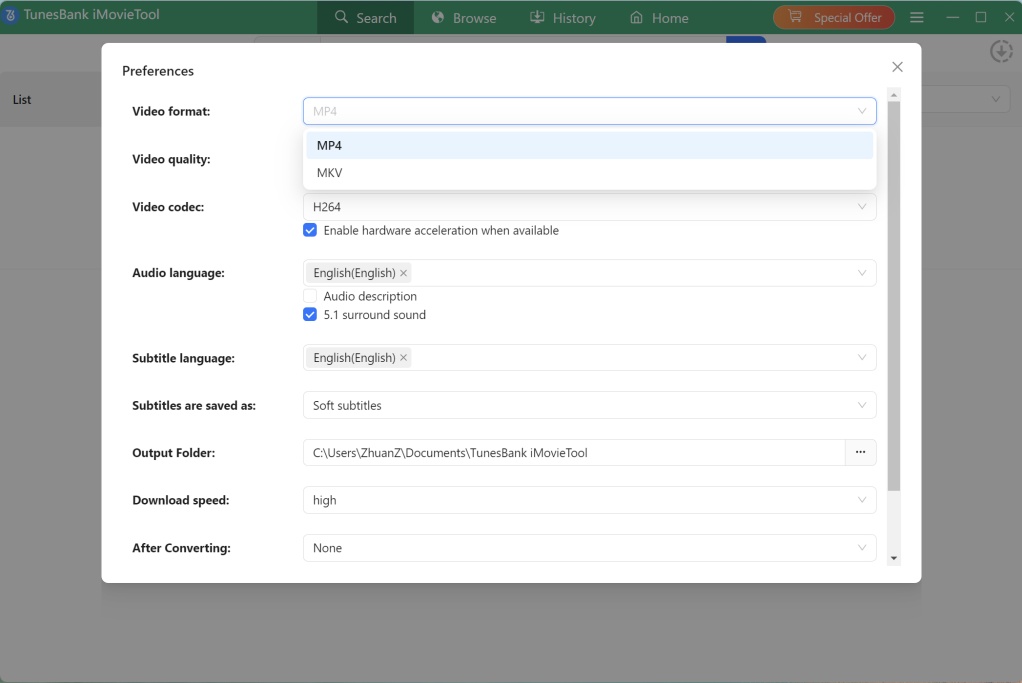Enable the Audio description checkbox

click(x=310, y=297)
